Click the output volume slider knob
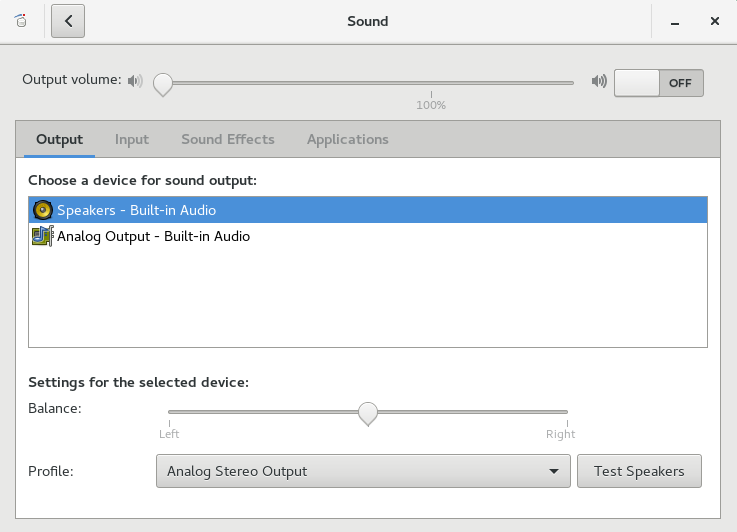Screen dimensions: 737x532 [162, 85]
